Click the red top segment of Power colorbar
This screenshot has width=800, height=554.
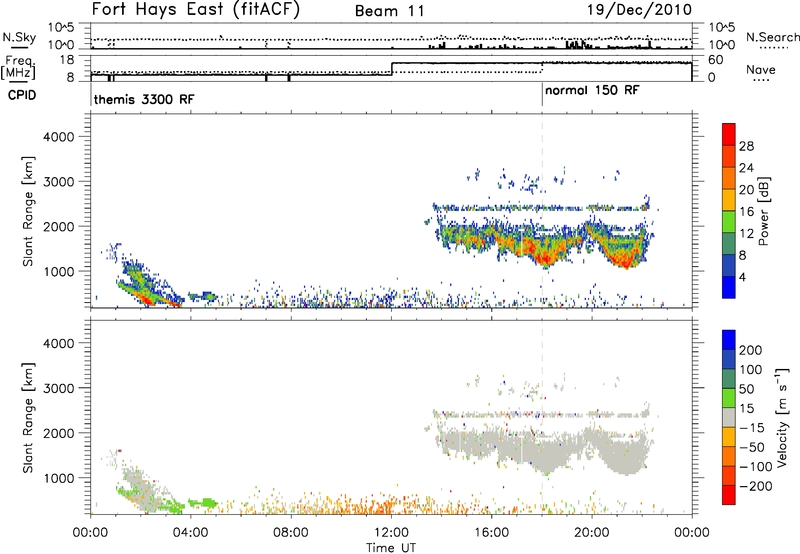click(729, 135)
